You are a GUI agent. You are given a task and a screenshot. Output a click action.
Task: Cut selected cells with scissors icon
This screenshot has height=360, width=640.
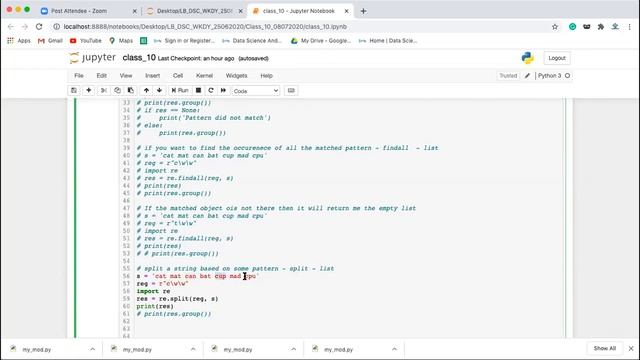coord(104,90)
